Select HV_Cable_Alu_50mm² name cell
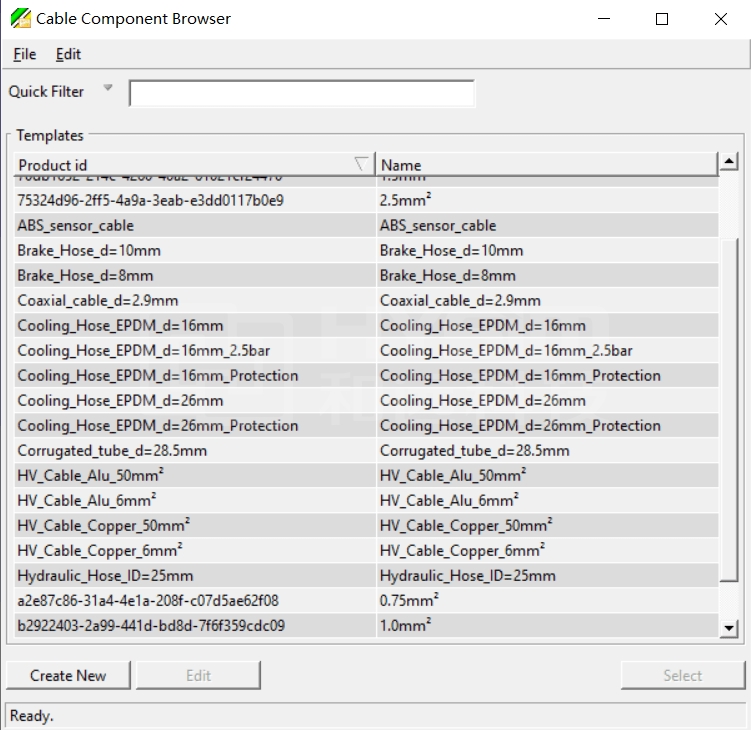 (x=547, y=475)
